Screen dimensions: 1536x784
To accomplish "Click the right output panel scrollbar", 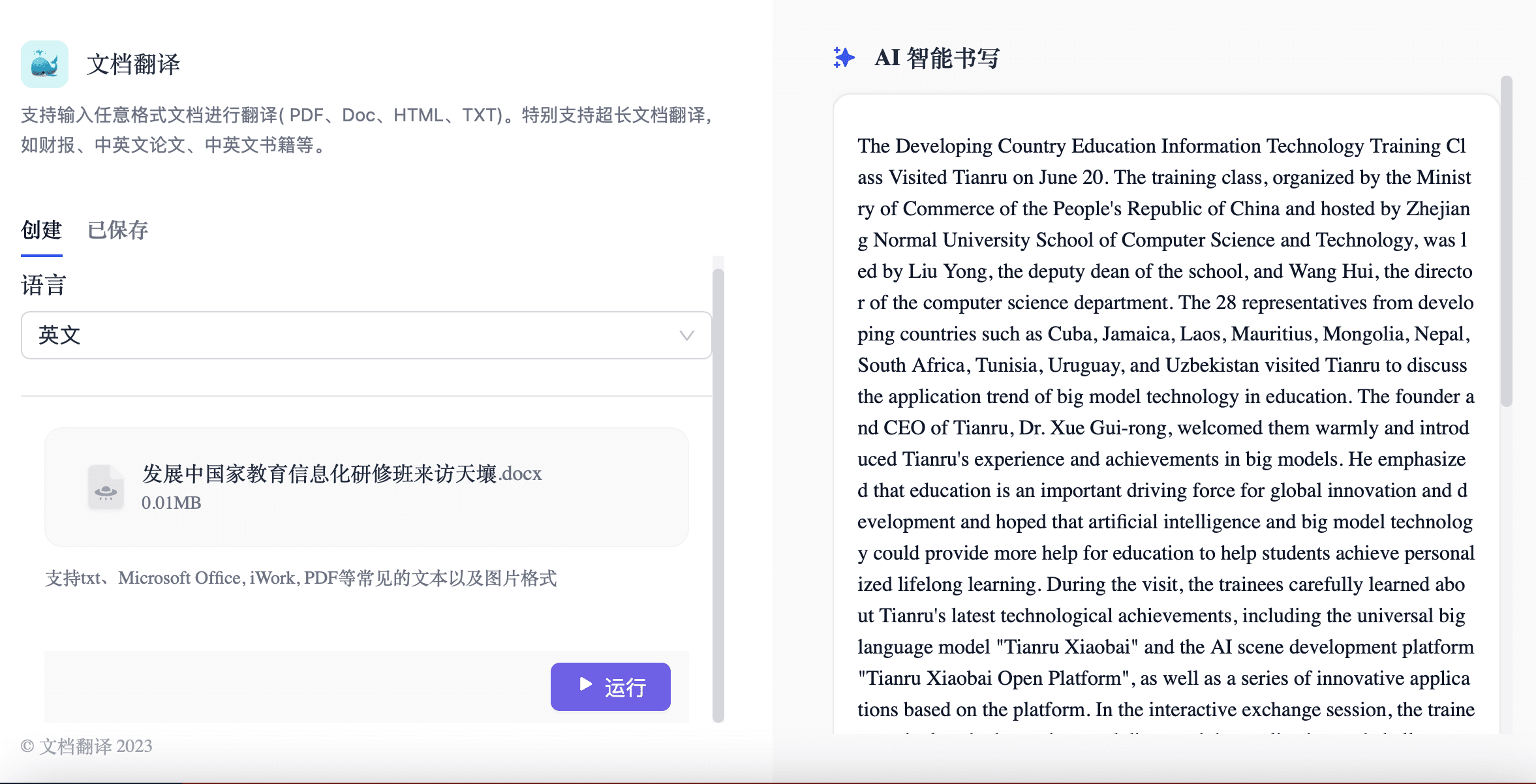I will coord(1506,241).
